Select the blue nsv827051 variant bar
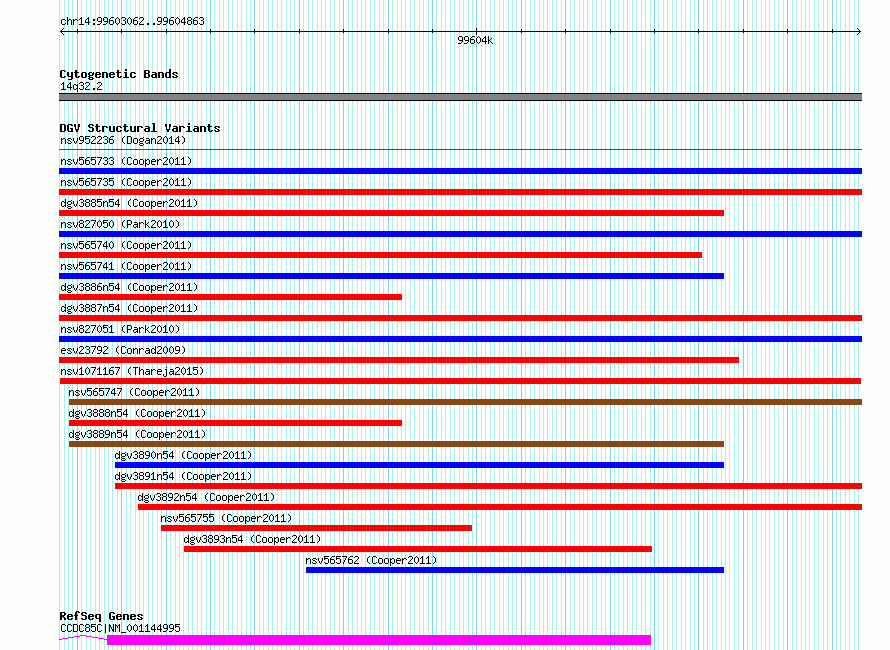 click(x=460, y=339)
